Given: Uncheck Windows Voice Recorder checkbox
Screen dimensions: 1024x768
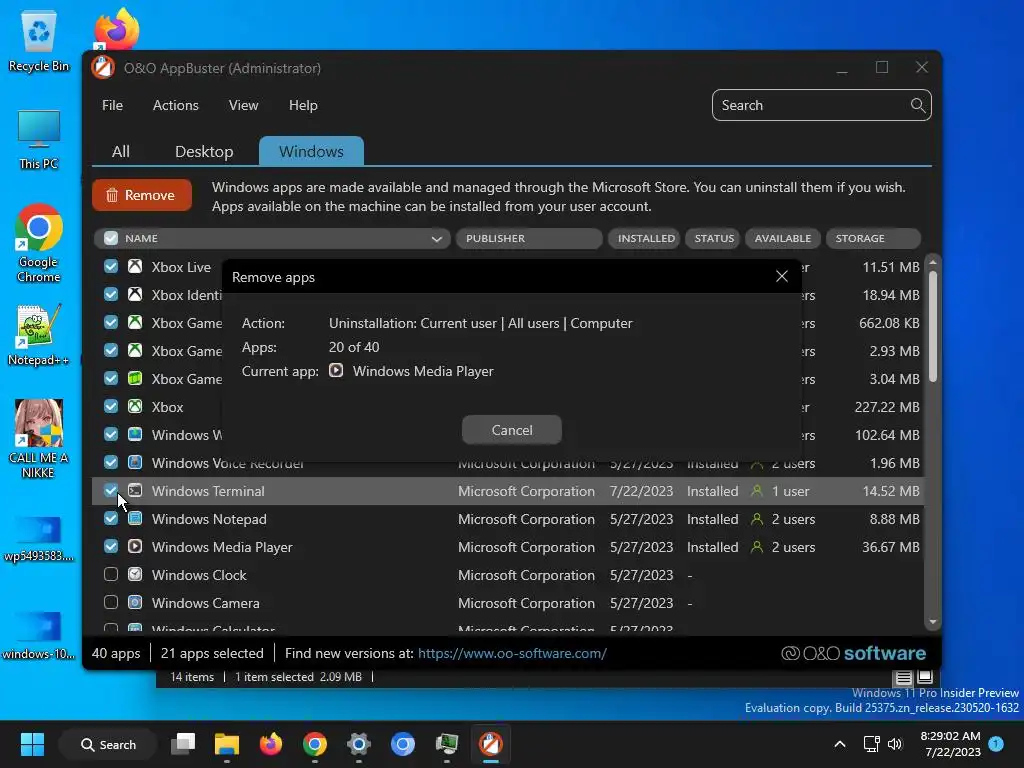Looking at the screenshot, I should coord(111,462).
